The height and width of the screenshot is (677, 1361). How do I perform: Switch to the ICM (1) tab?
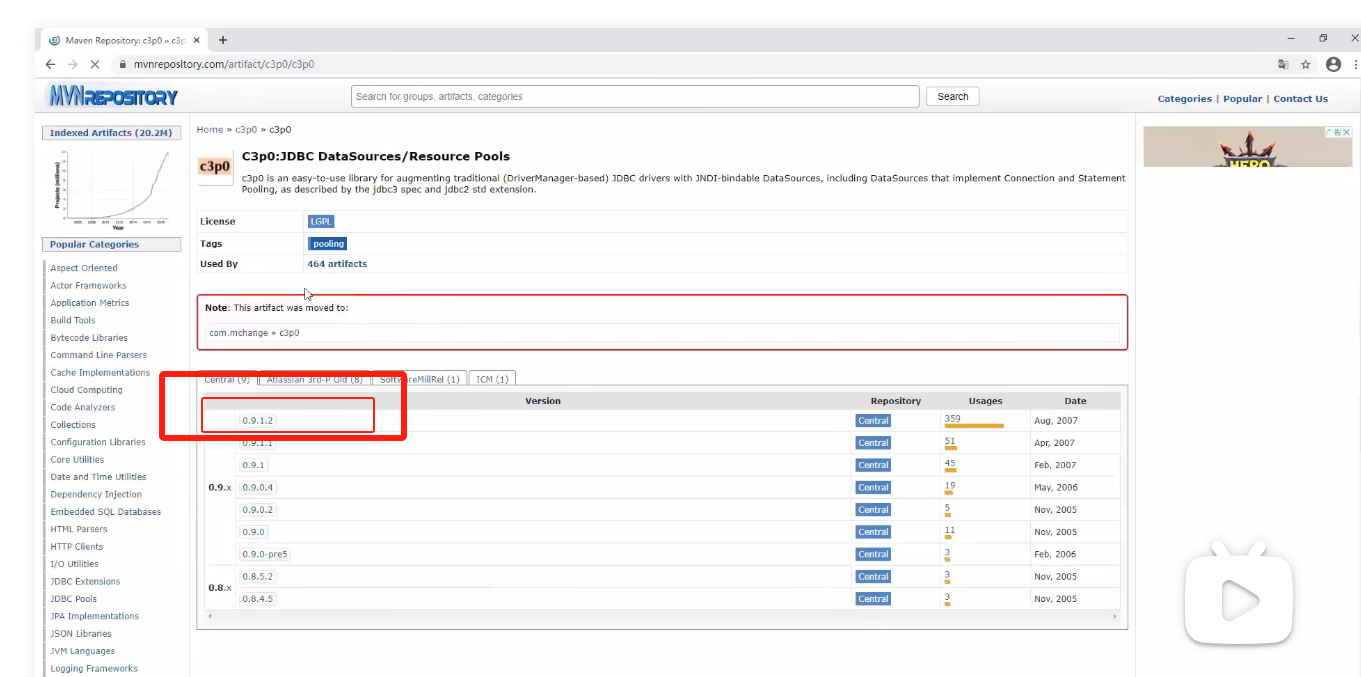(x=492, y=379)
